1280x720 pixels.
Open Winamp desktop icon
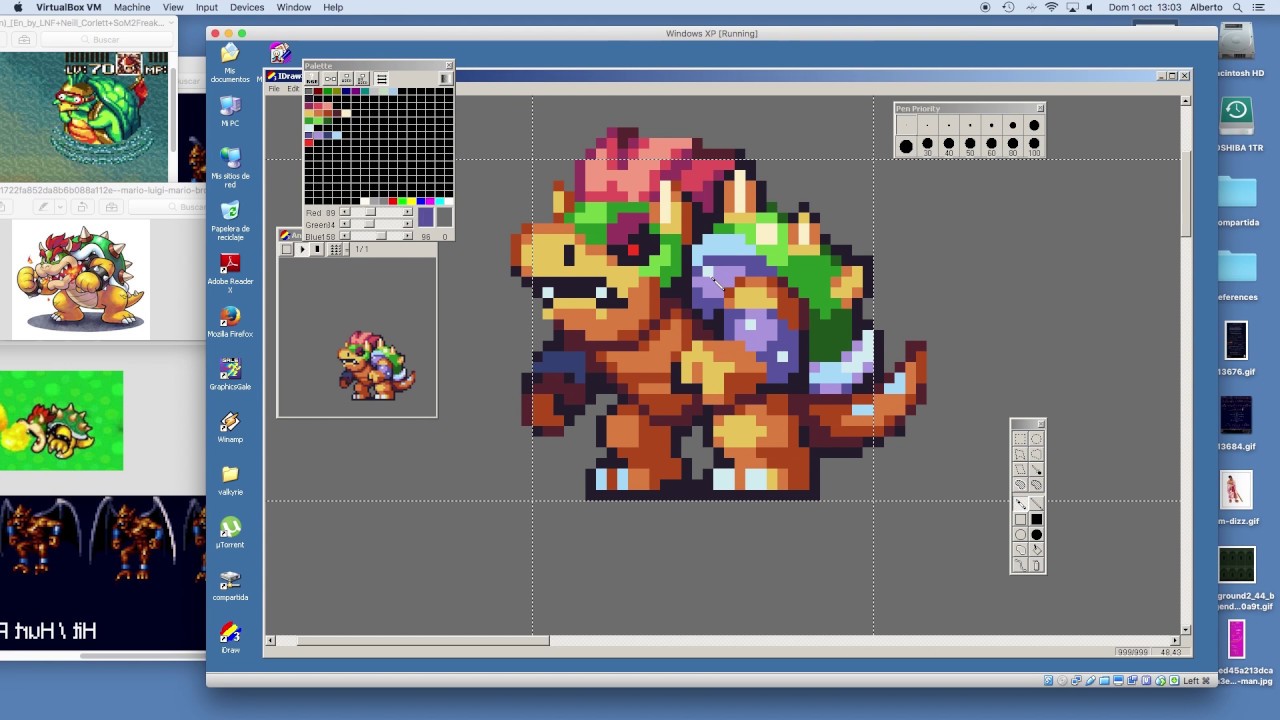tap(230, 427)
